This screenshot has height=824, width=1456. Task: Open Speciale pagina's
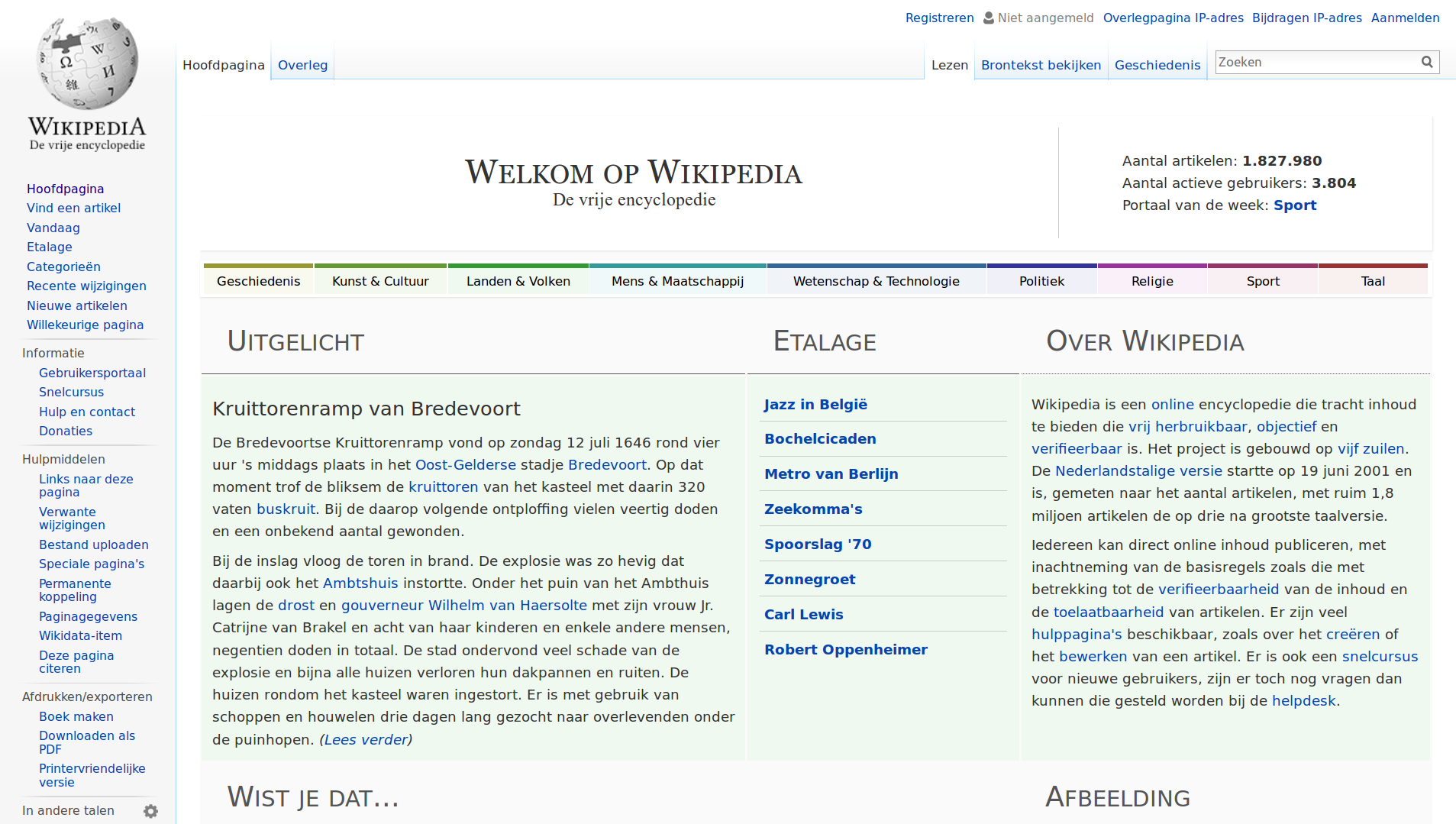[x=91, y=564]
